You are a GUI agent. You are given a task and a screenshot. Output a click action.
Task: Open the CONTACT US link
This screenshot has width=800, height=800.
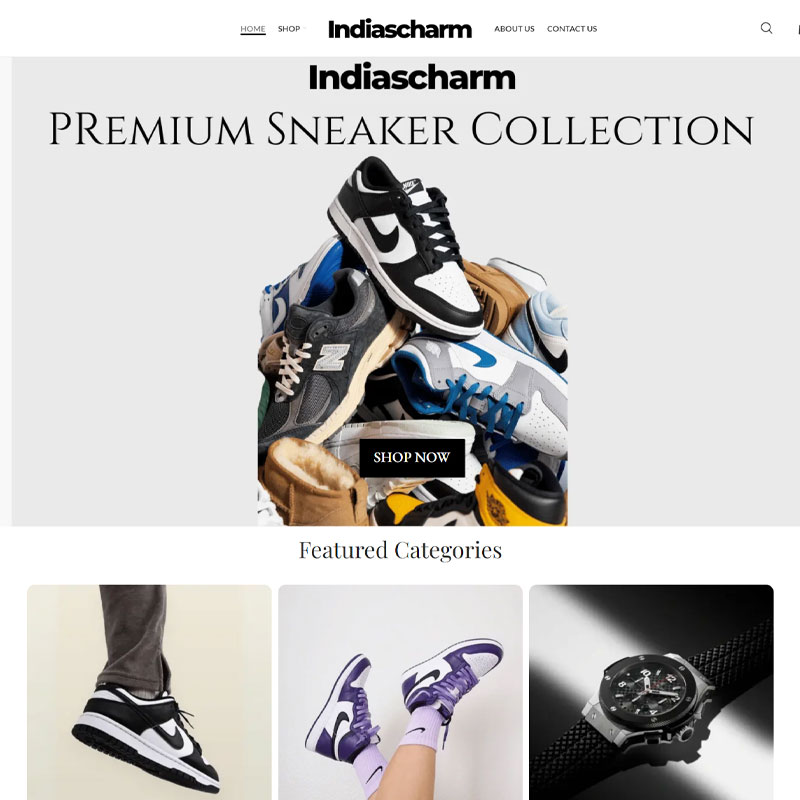click(x=572, y=29)
